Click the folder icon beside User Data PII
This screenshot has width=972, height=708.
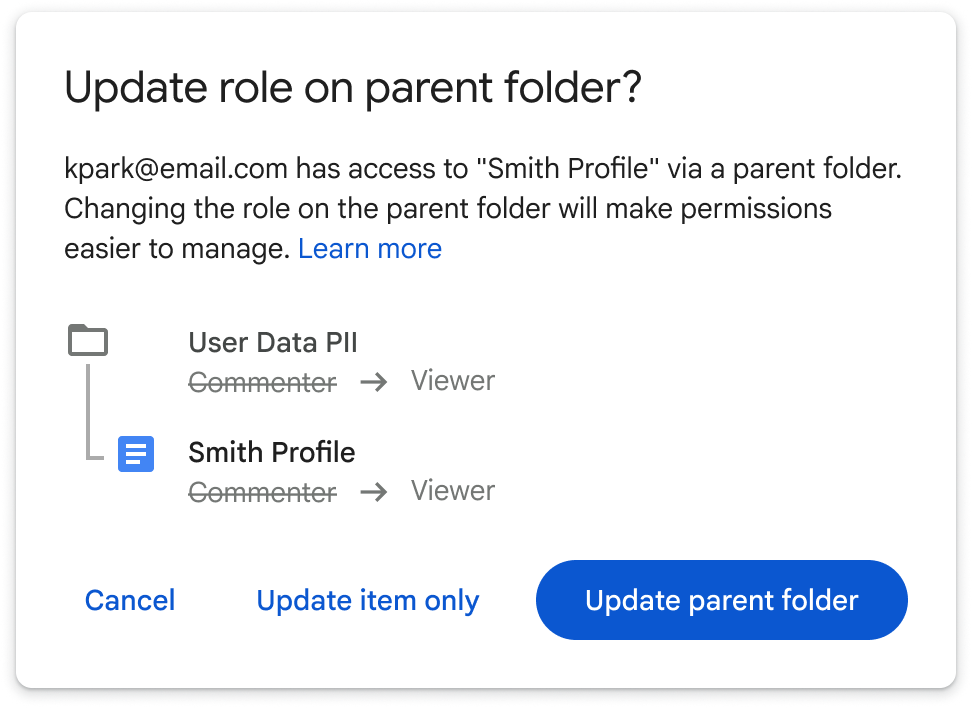(88, 341)
